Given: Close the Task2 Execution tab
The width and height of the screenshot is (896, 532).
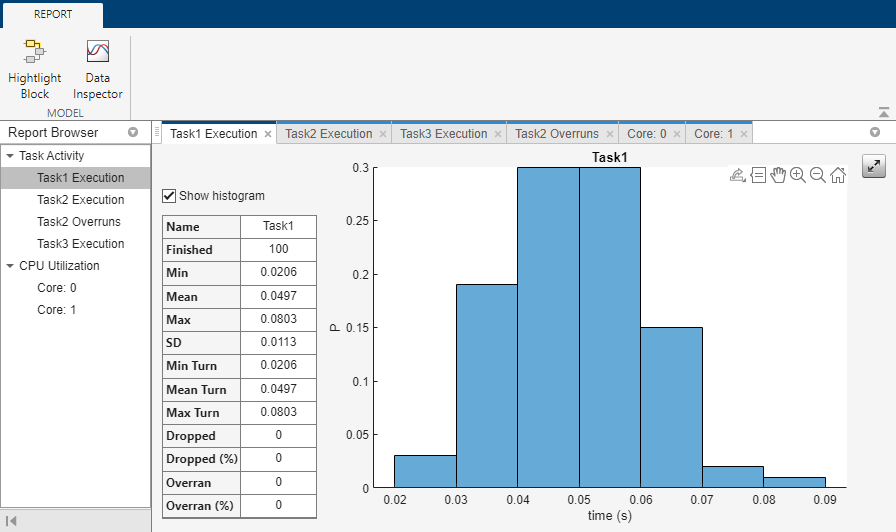Looking at the screenshot, I should point(382,134).
